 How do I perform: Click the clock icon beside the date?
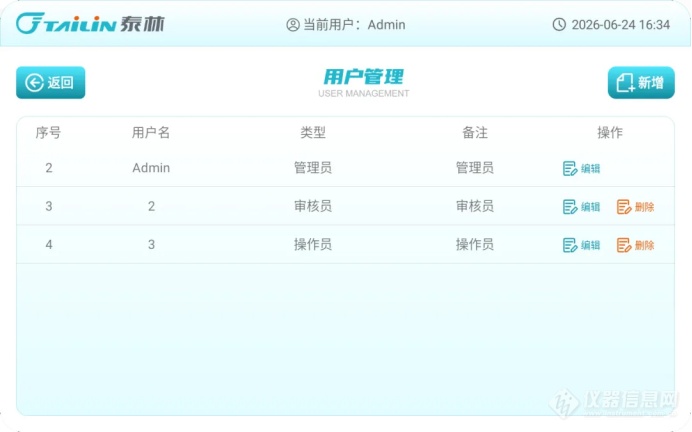click(559, 24)
